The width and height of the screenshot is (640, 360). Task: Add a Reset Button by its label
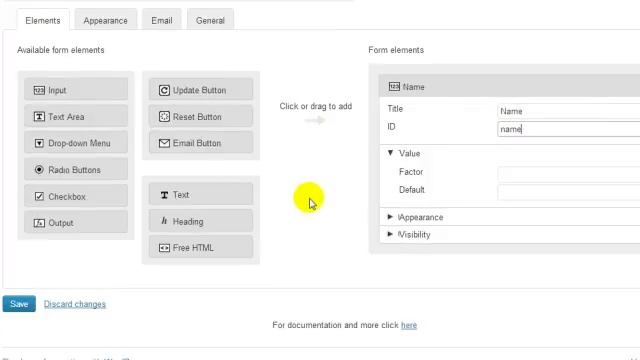coord(197,117)
